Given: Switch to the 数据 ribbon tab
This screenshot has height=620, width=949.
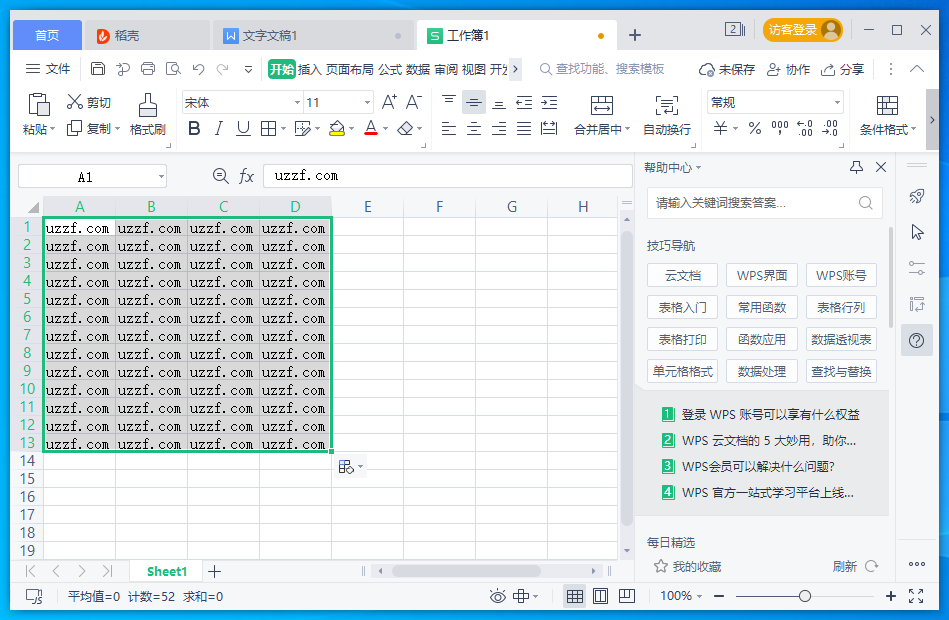Looking at the screenshot, I should (420, 70).
